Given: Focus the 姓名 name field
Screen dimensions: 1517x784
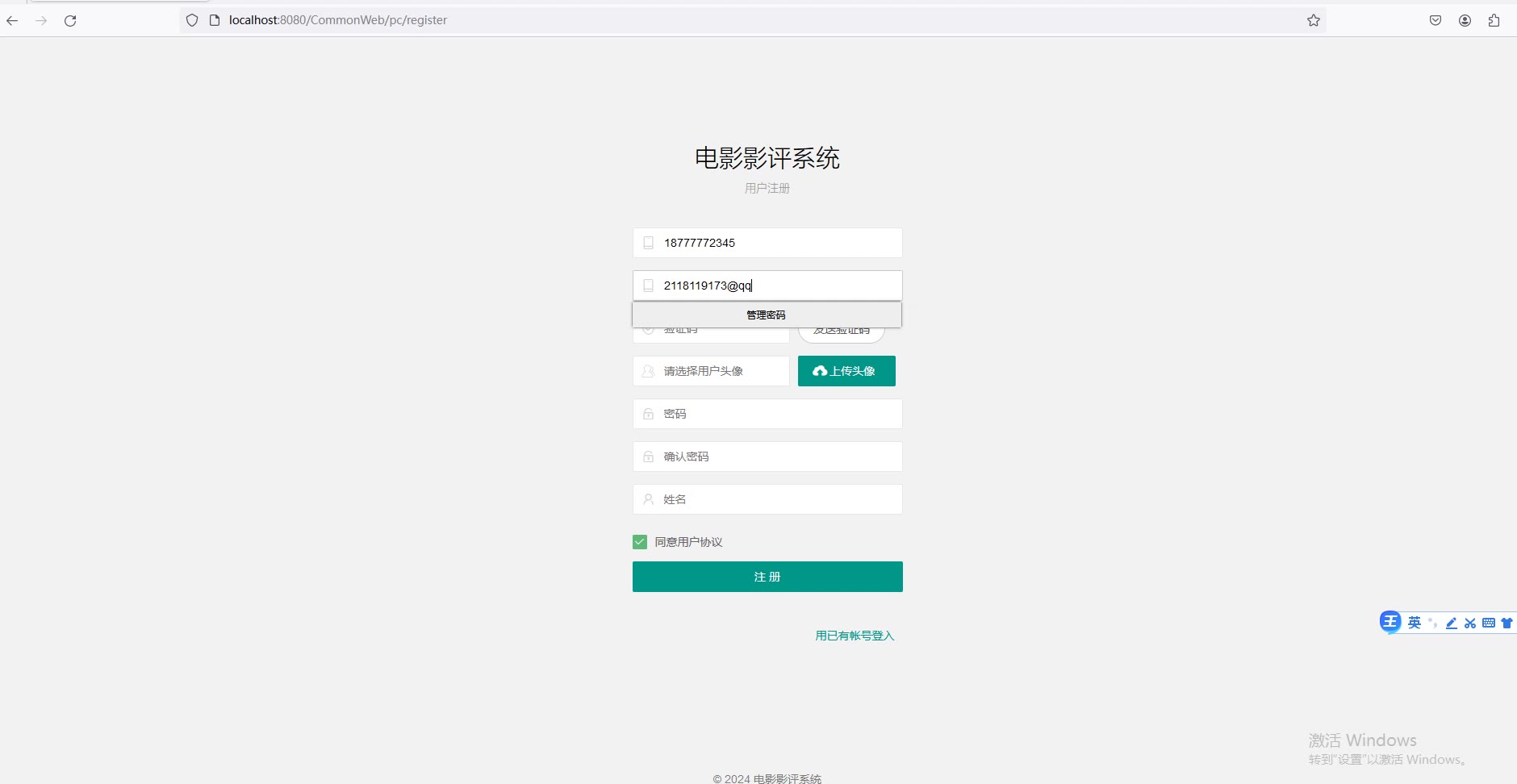Looking at the screenshot, I should (767, 499).
